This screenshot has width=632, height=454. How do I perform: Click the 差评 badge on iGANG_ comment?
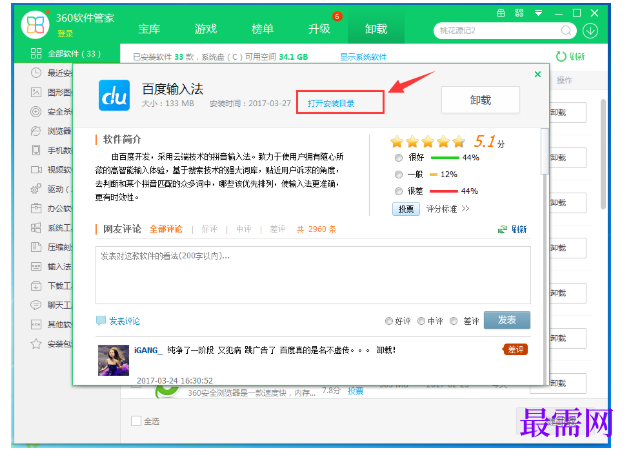point(515,350)
